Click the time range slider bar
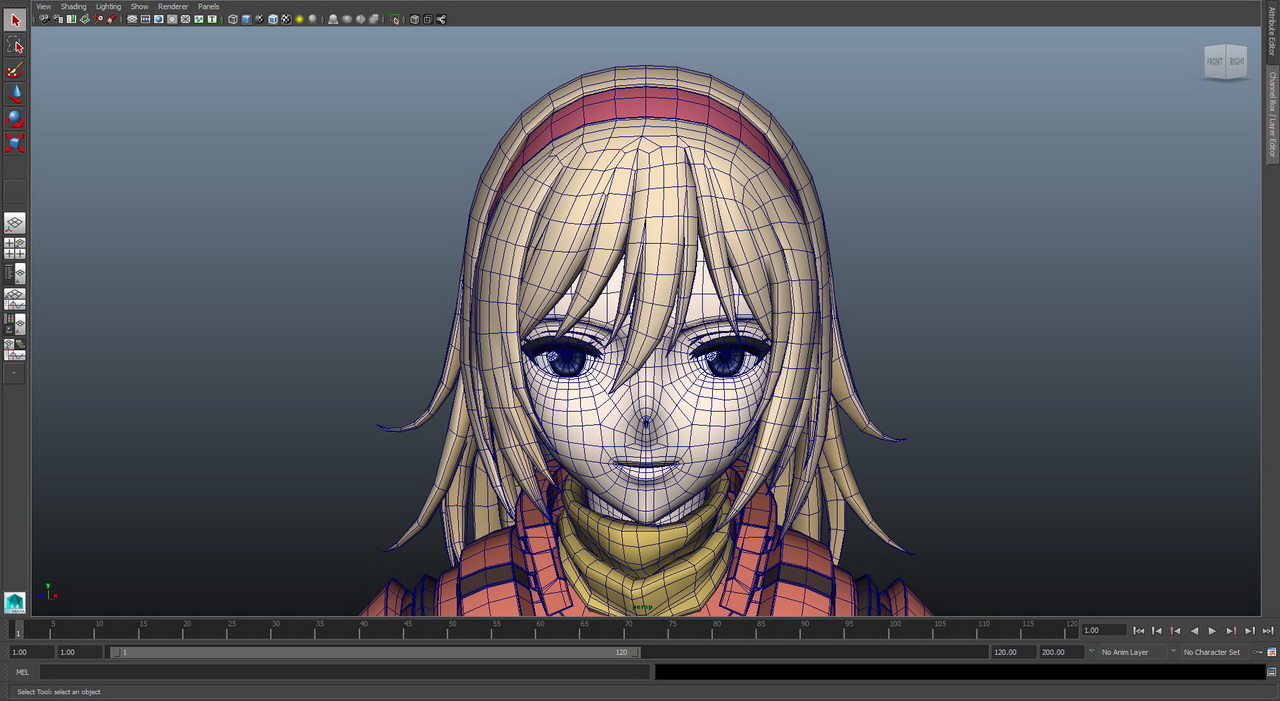The width and height of the screenshot is (1280, 701). click(x=375, y=652)
